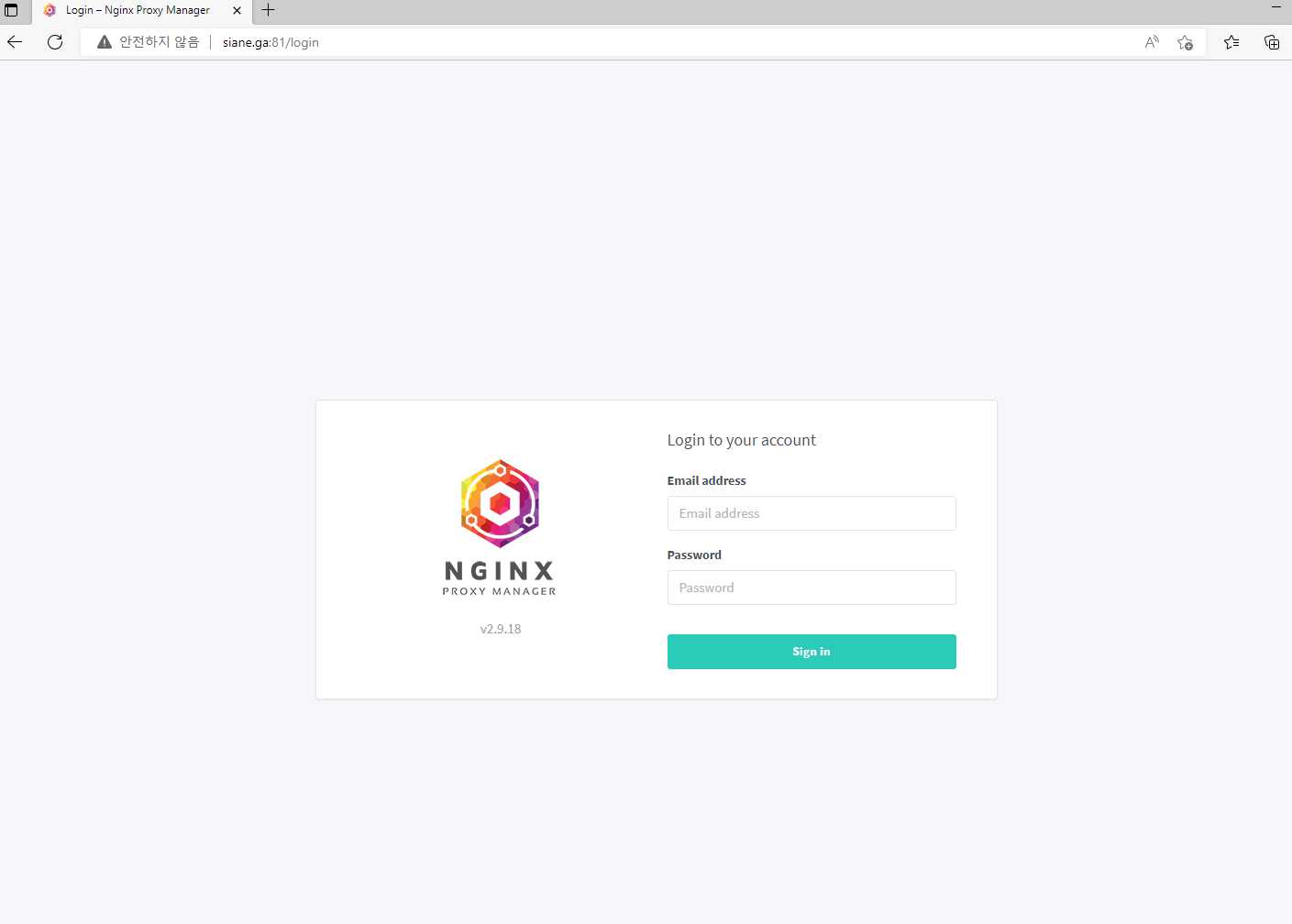Open the Collections icon
This screenshot has width=1292, height=924.
1272,42
